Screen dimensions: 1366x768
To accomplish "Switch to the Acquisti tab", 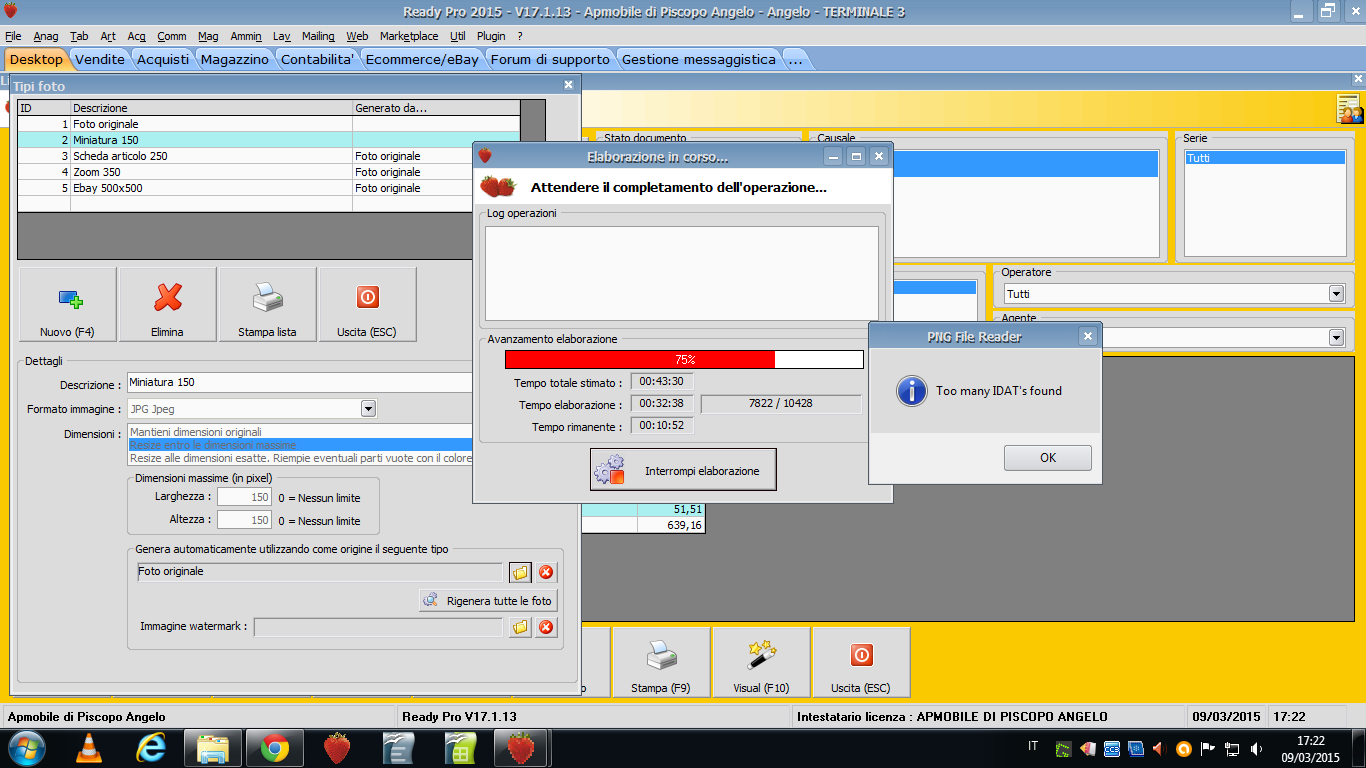I will (163, 59).
